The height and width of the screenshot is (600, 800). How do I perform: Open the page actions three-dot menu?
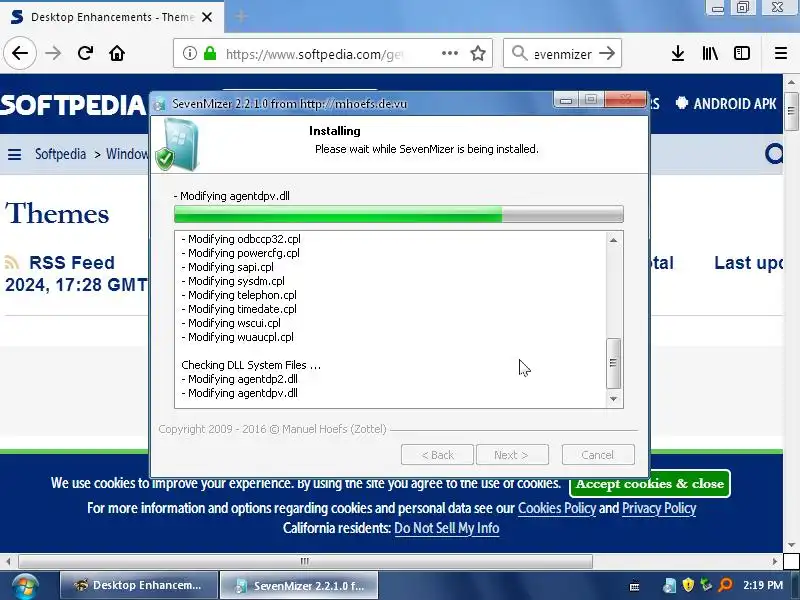pyautogui.click(x=449, y=53)
